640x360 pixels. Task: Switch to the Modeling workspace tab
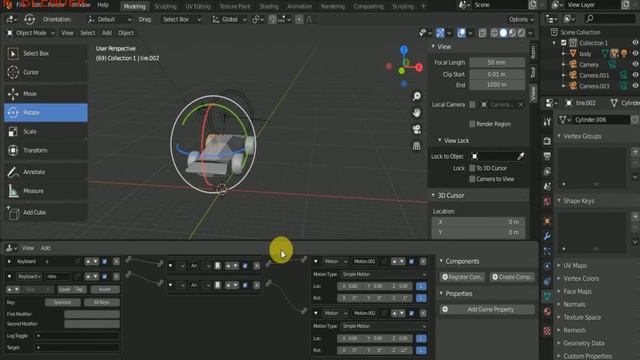pos(134,6)
